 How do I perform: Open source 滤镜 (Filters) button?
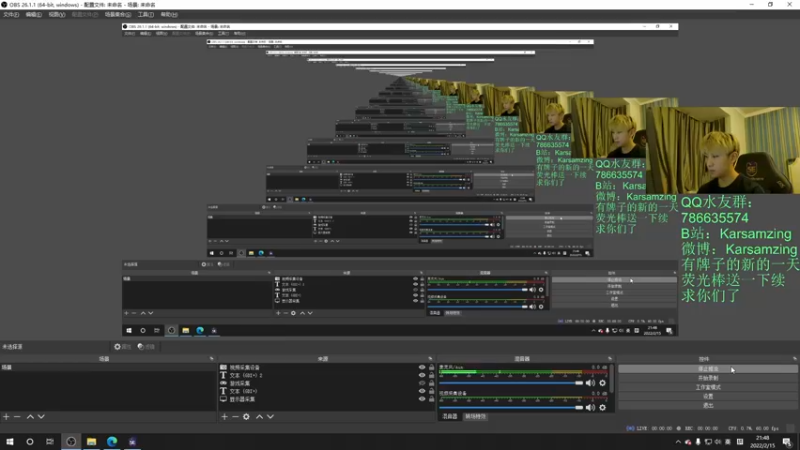pos(146,346)
